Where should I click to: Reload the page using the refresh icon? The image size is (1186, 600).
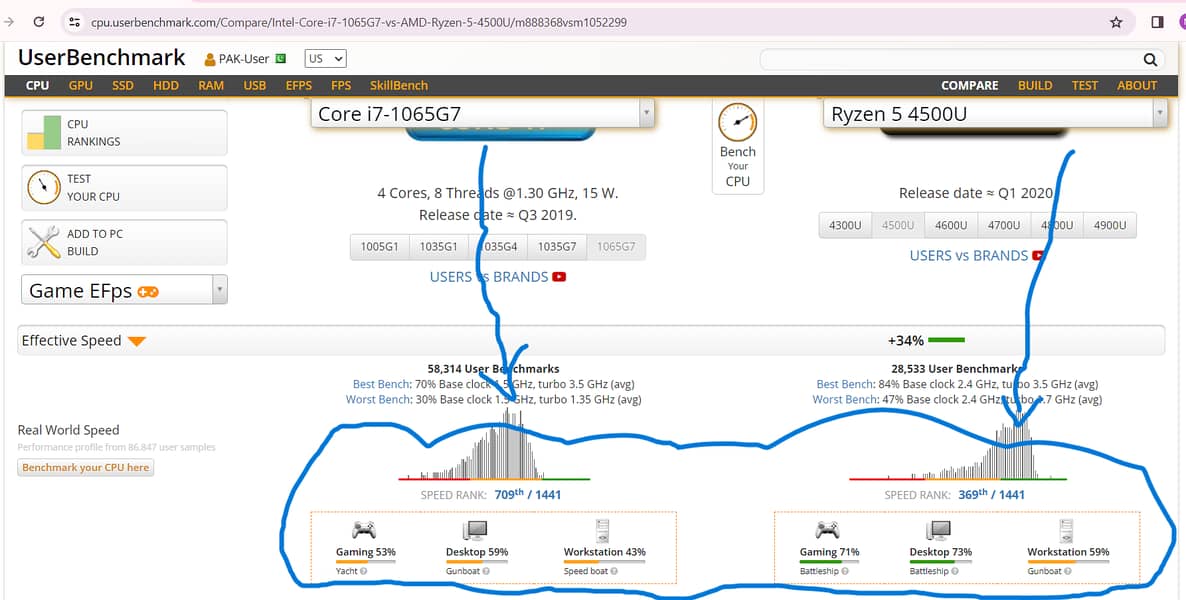point(39,22)
